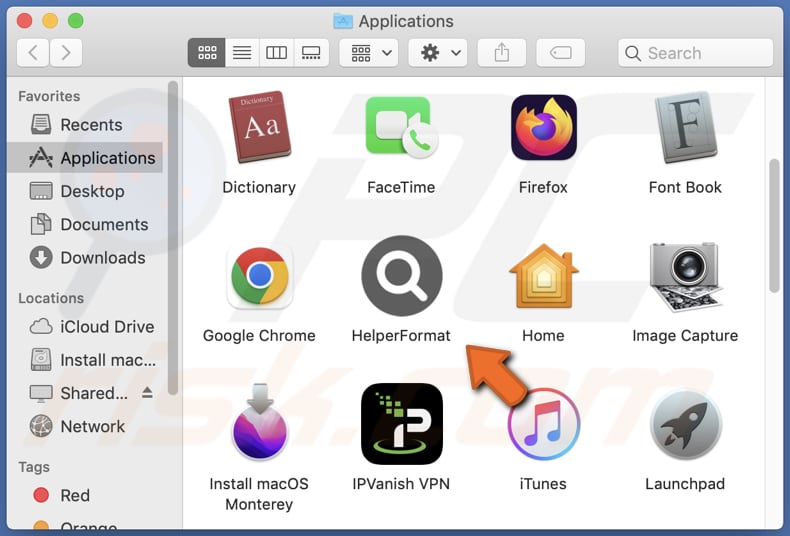
Task: Click the sidebar vertical scrollbar
Action: pos(173,238)
